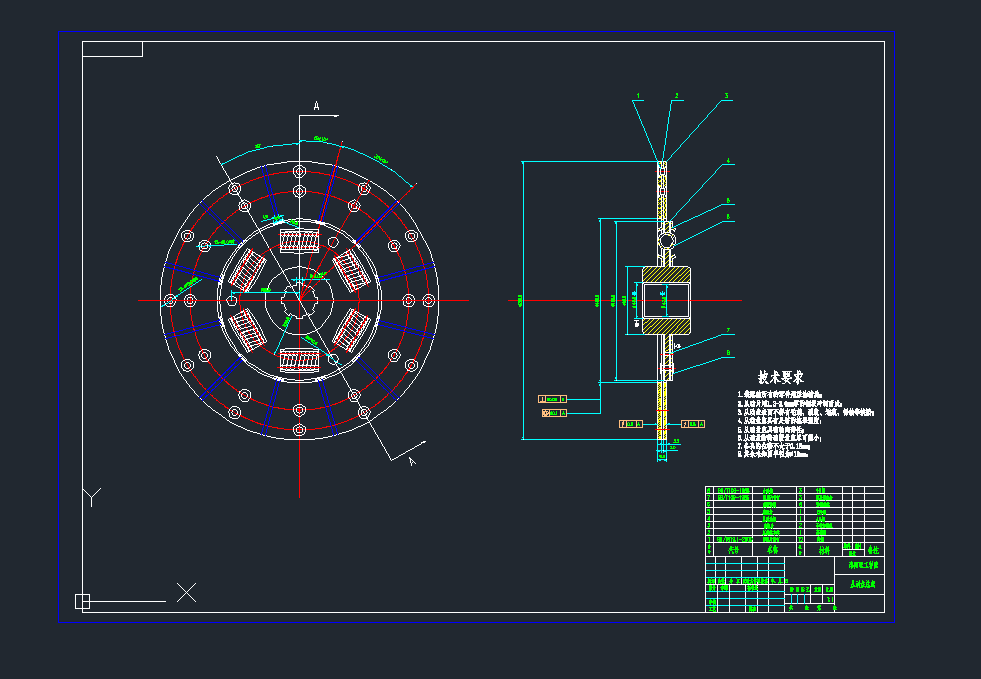Select the UCS Y axis marker
The width and height of the screenshot is (981, 679).
pos(91,497)
